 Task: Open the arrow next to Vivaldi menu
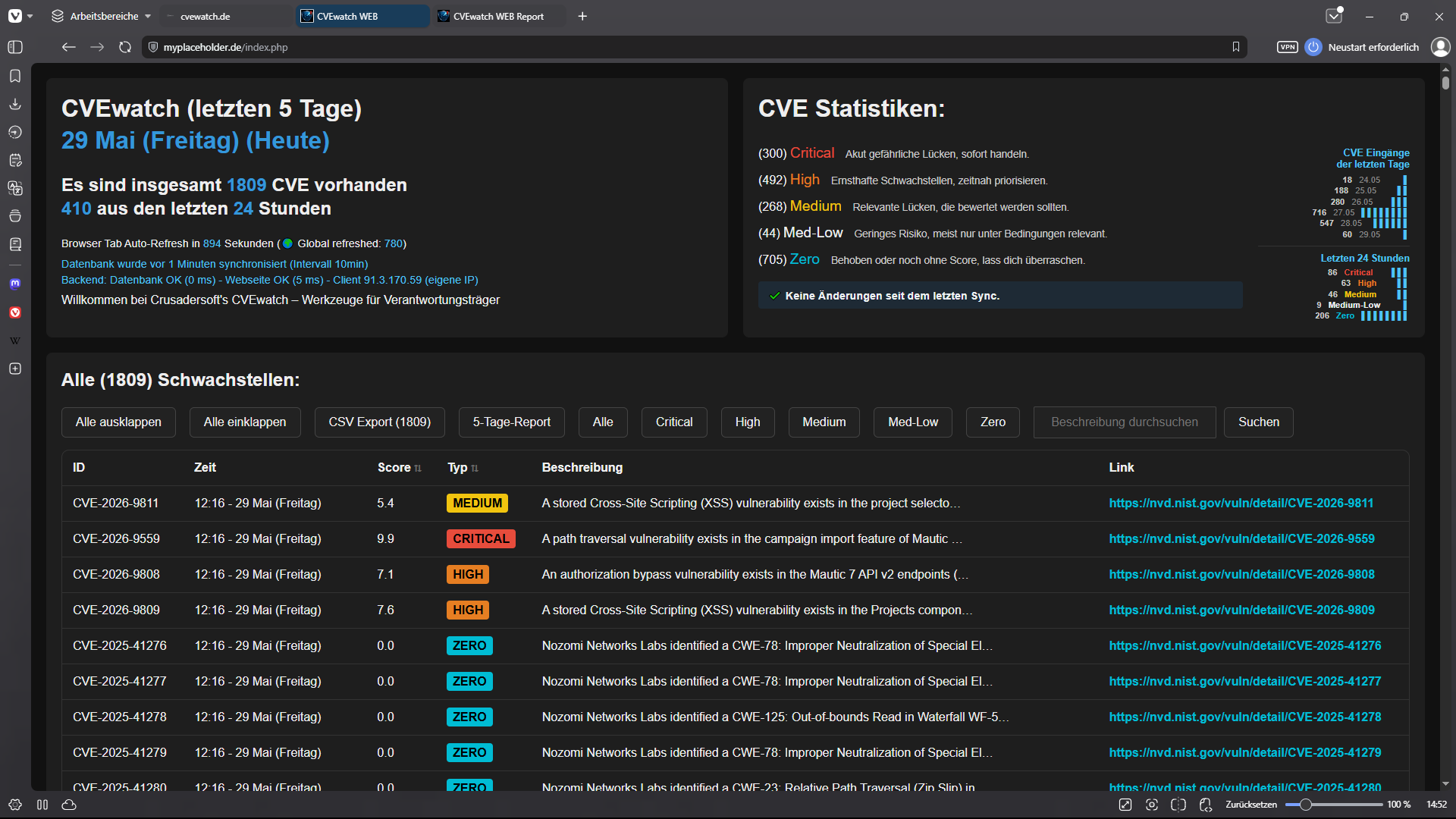30,16
